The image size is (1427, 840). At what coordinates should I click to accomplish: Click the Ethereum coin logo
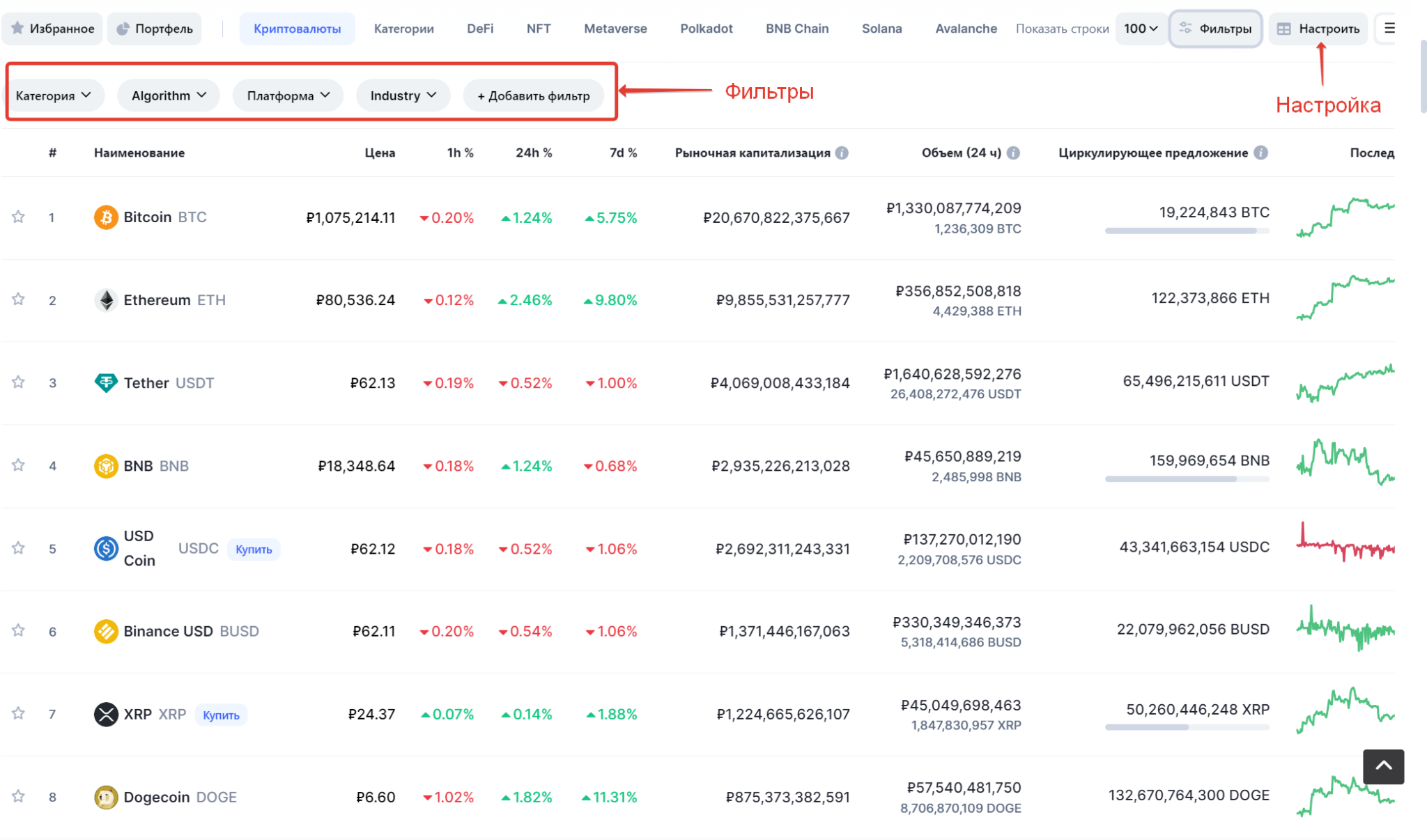click(x=106, y=300)
